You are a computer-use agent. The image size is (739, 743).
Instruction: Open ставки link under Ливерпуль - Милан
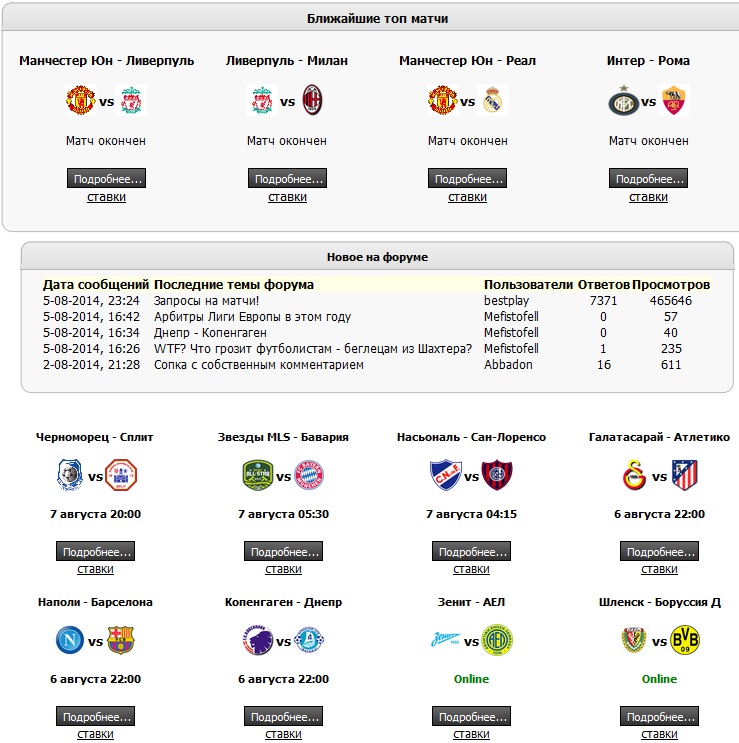coord(287,197)
